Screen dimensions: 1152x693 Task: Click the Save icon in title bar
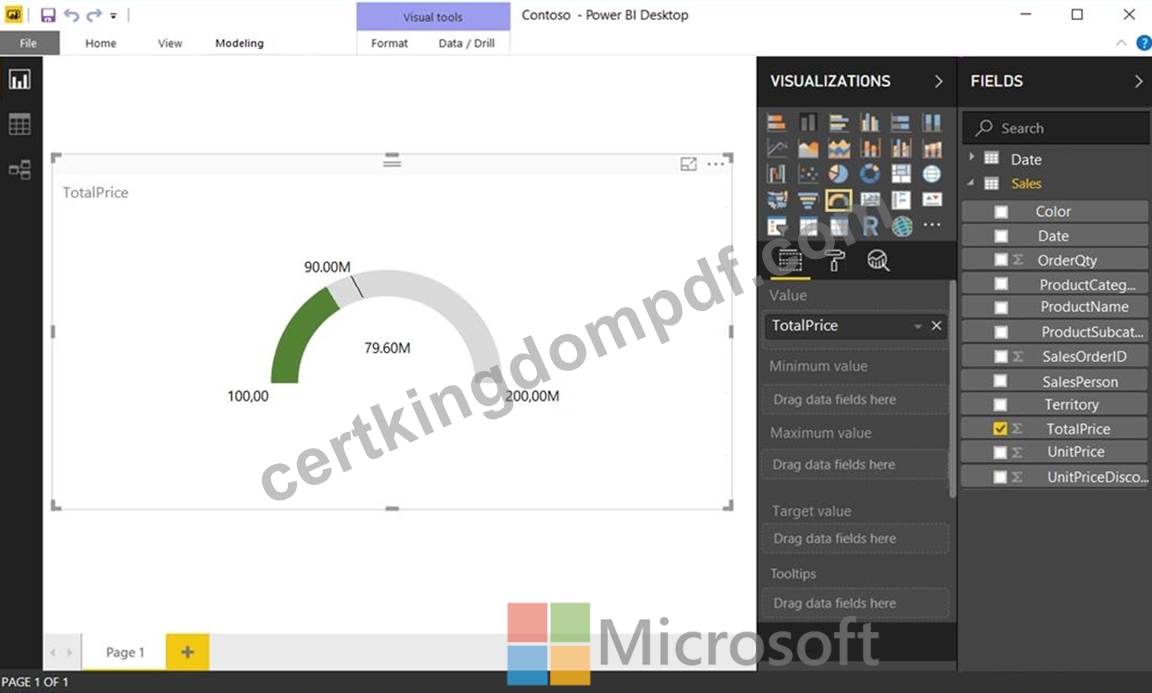click(48, 15)
